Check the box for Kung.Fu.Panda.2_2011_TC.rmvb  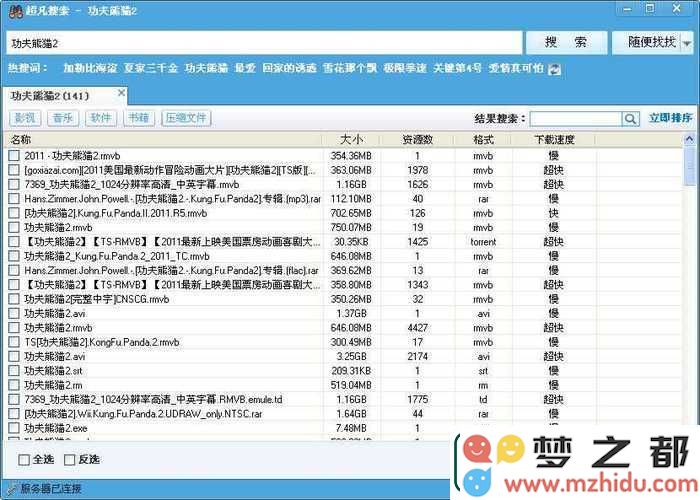(14, 256)
